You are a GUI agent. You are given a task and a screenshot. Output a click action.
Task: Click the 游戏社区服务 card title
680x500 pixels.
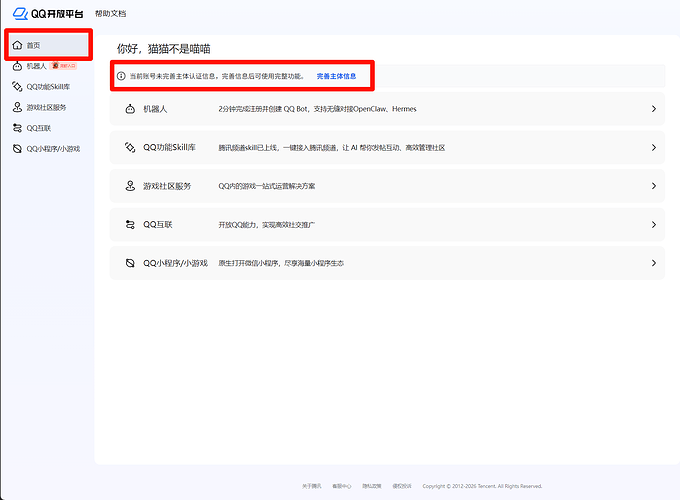pos(167,186)
